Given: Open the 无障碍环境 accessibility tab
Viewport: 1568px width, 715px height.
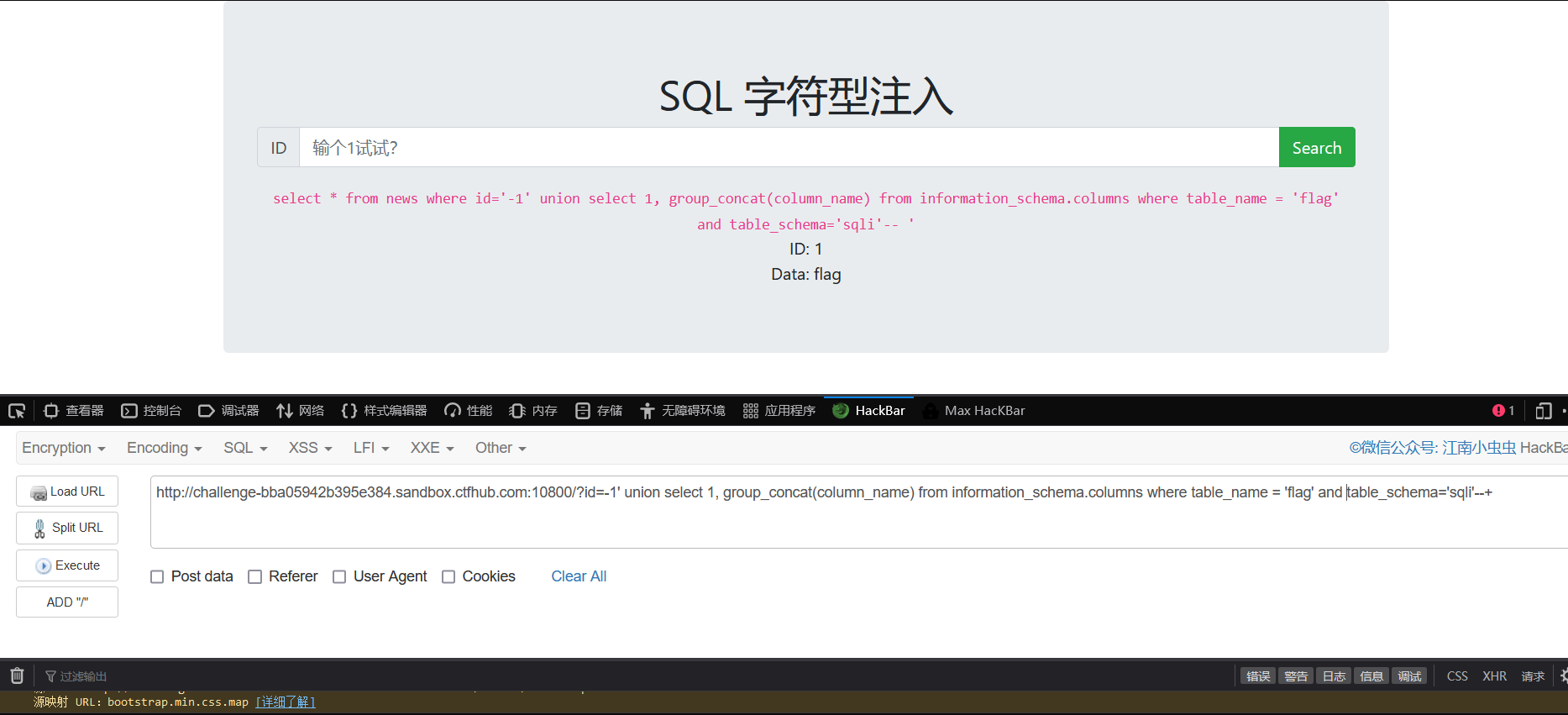Looking at the screenshot, I should click(682, 411).
